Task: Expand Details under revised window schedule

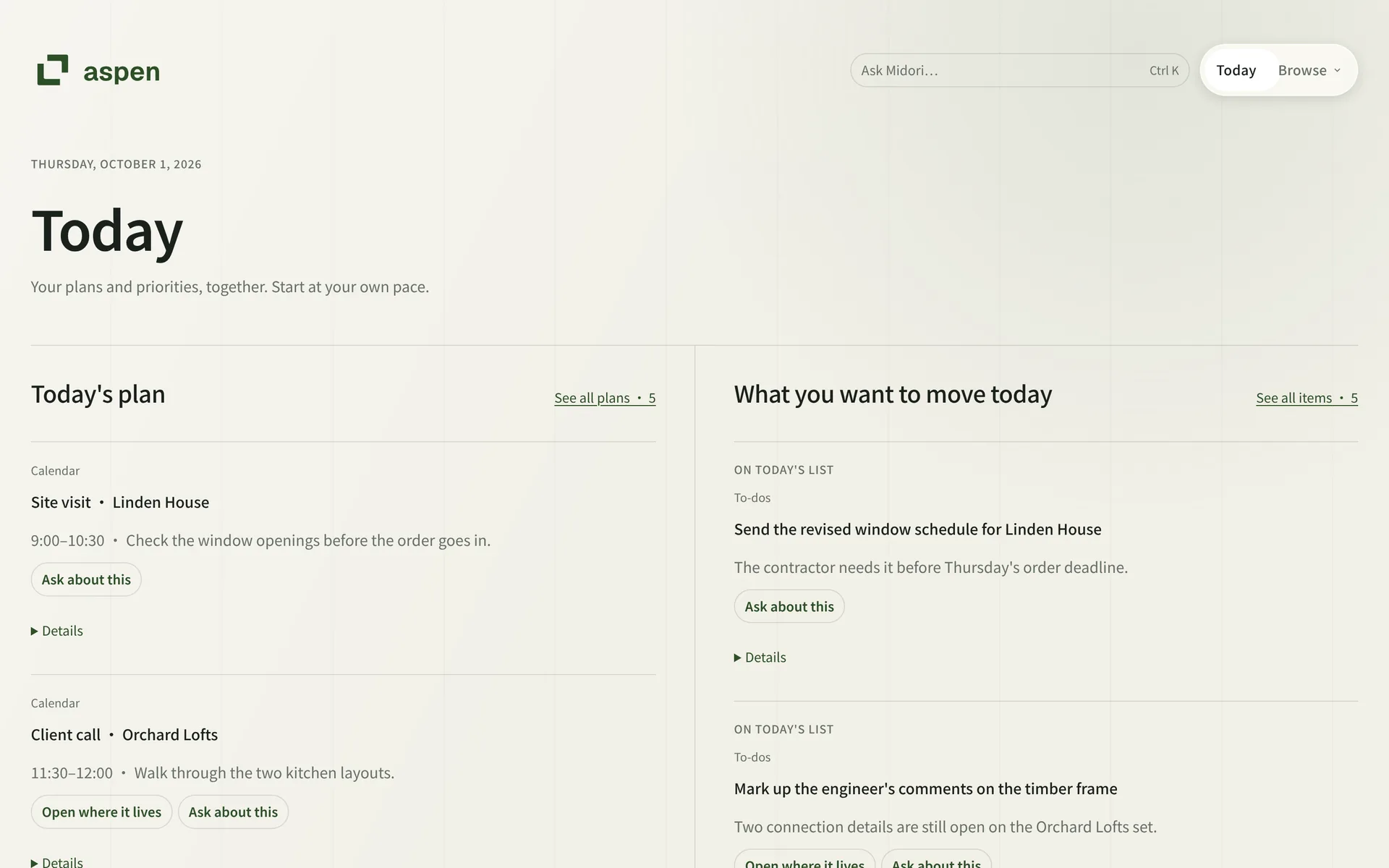Action: (x=760, y=658)
